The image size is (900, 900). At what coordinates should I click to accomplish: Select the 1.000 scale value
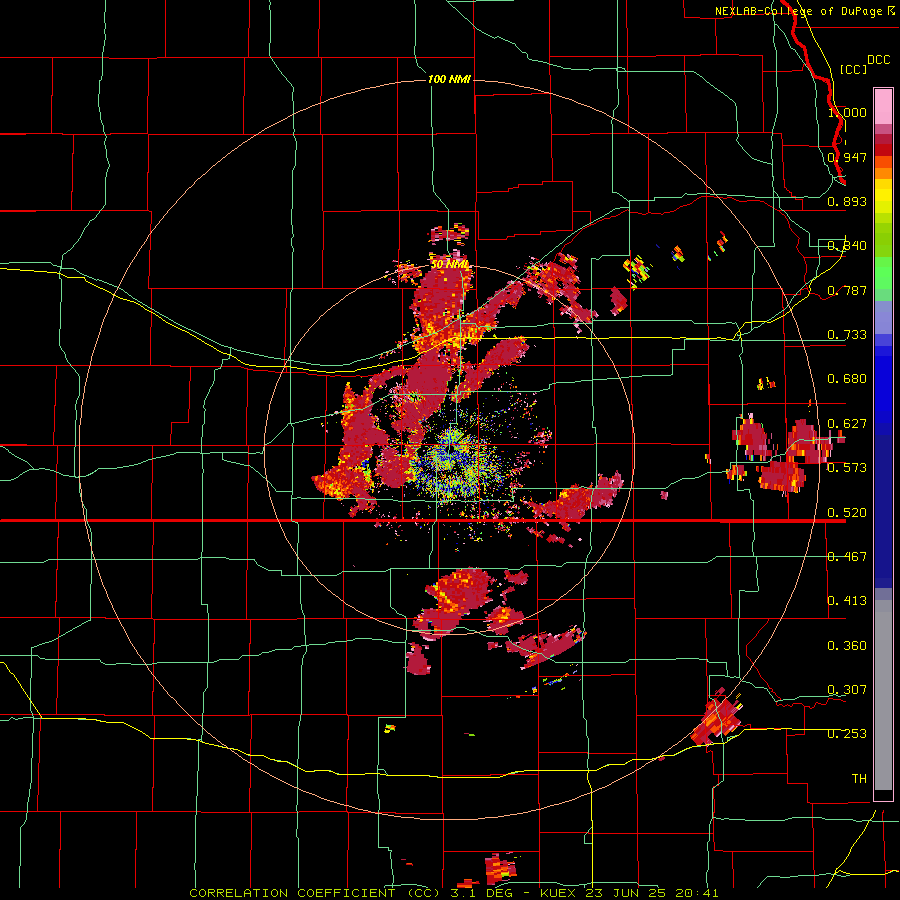(x=847, y=112)
